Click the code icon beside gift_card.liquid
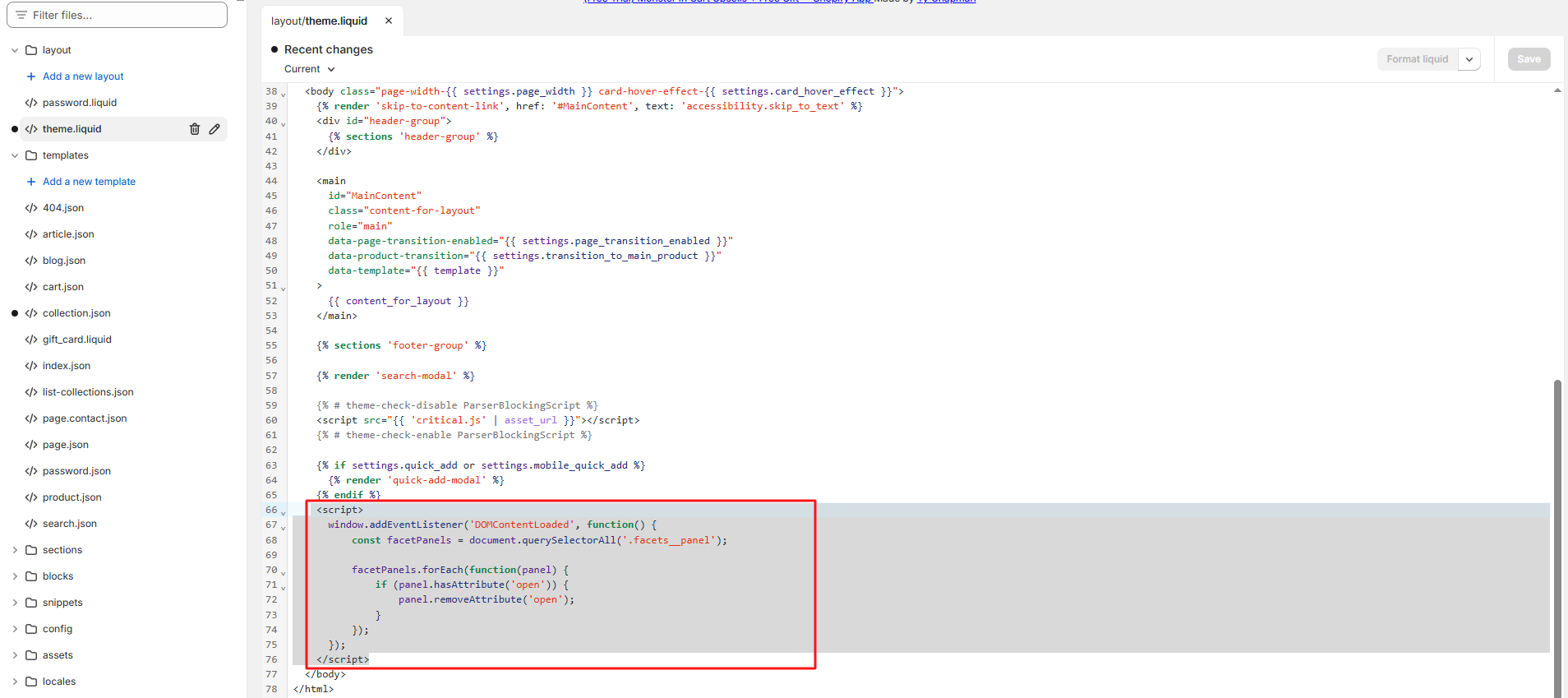The image size is (1568, 698). coord(31,340)
